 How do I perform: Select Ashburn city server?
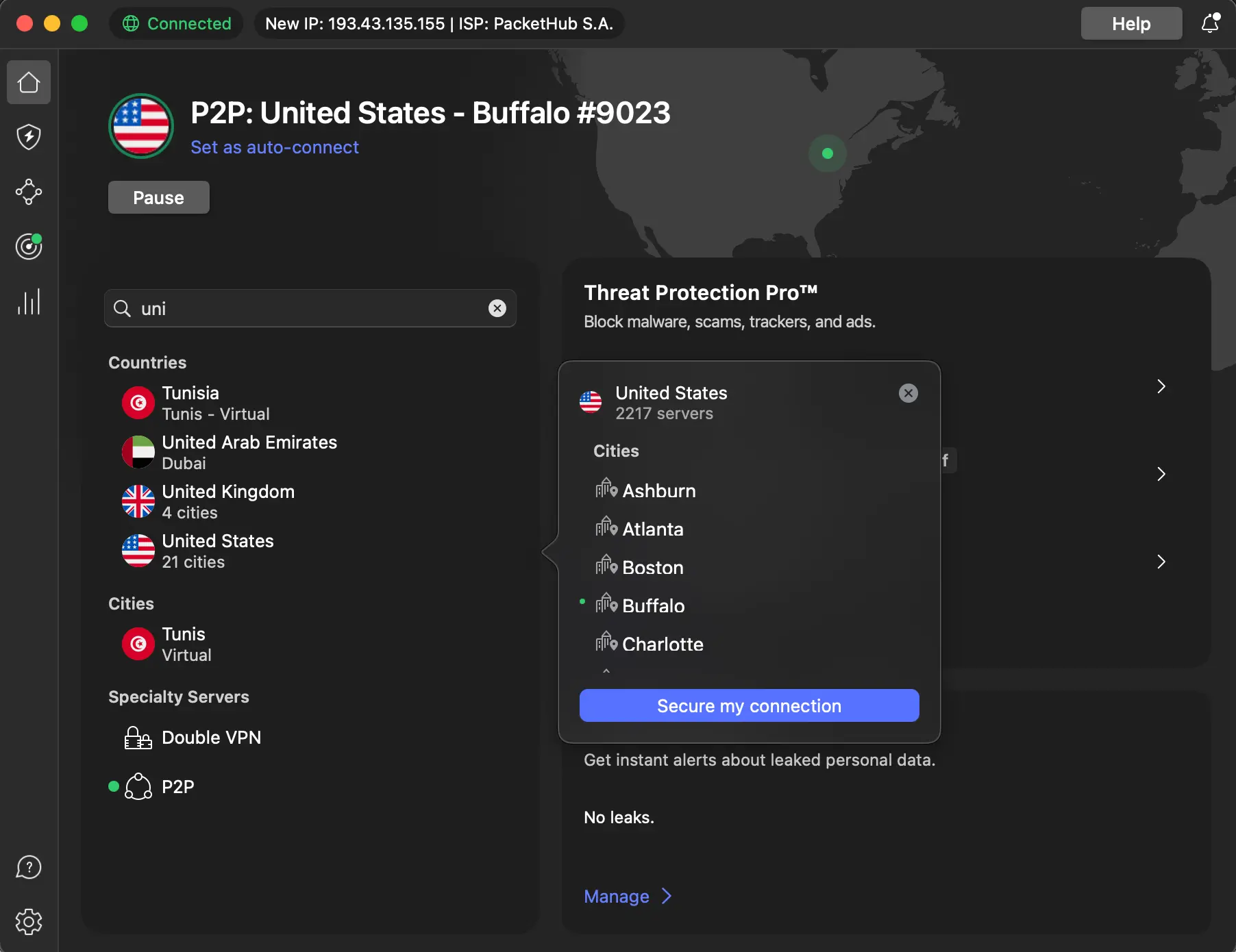pos(658,490)
